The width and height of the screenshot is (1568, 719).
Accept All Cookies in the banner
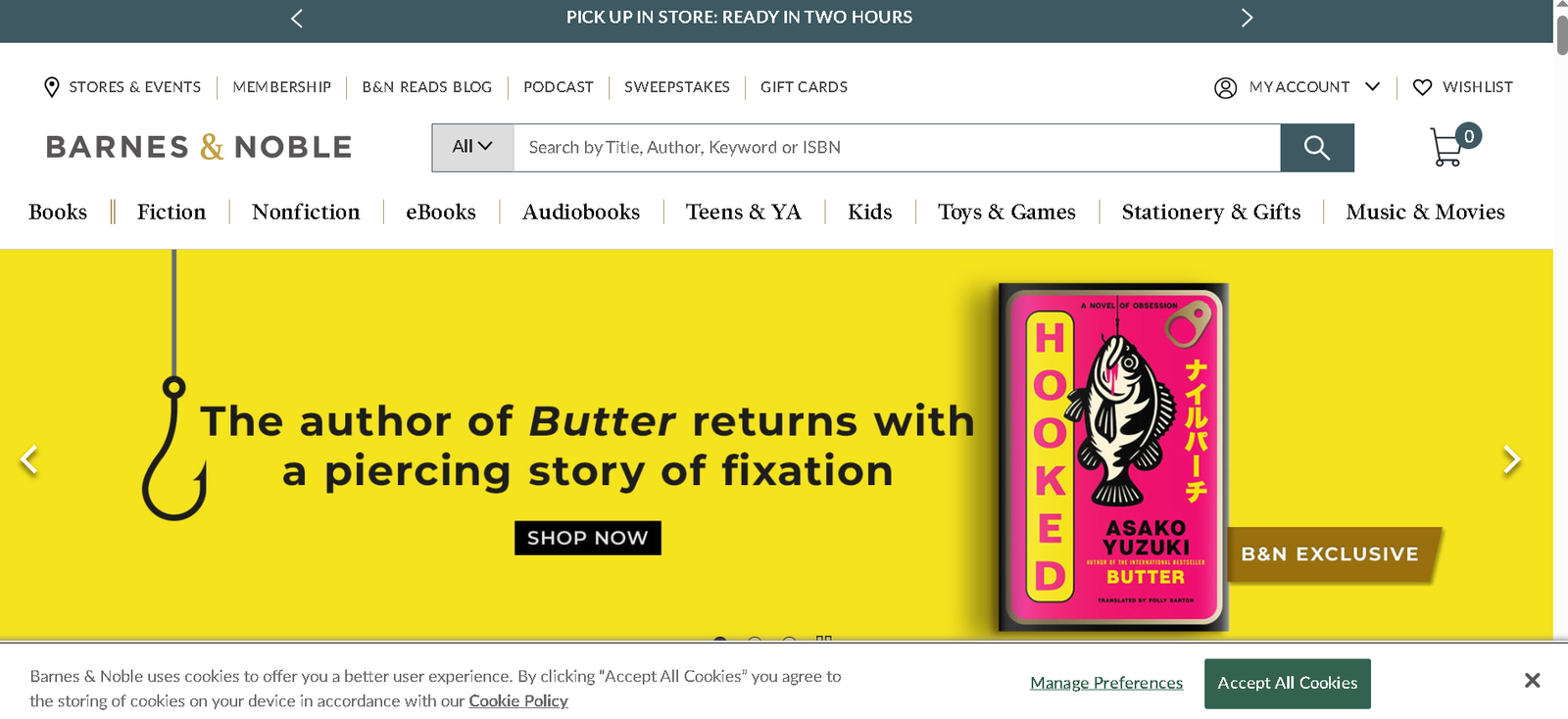(1287, 683)
